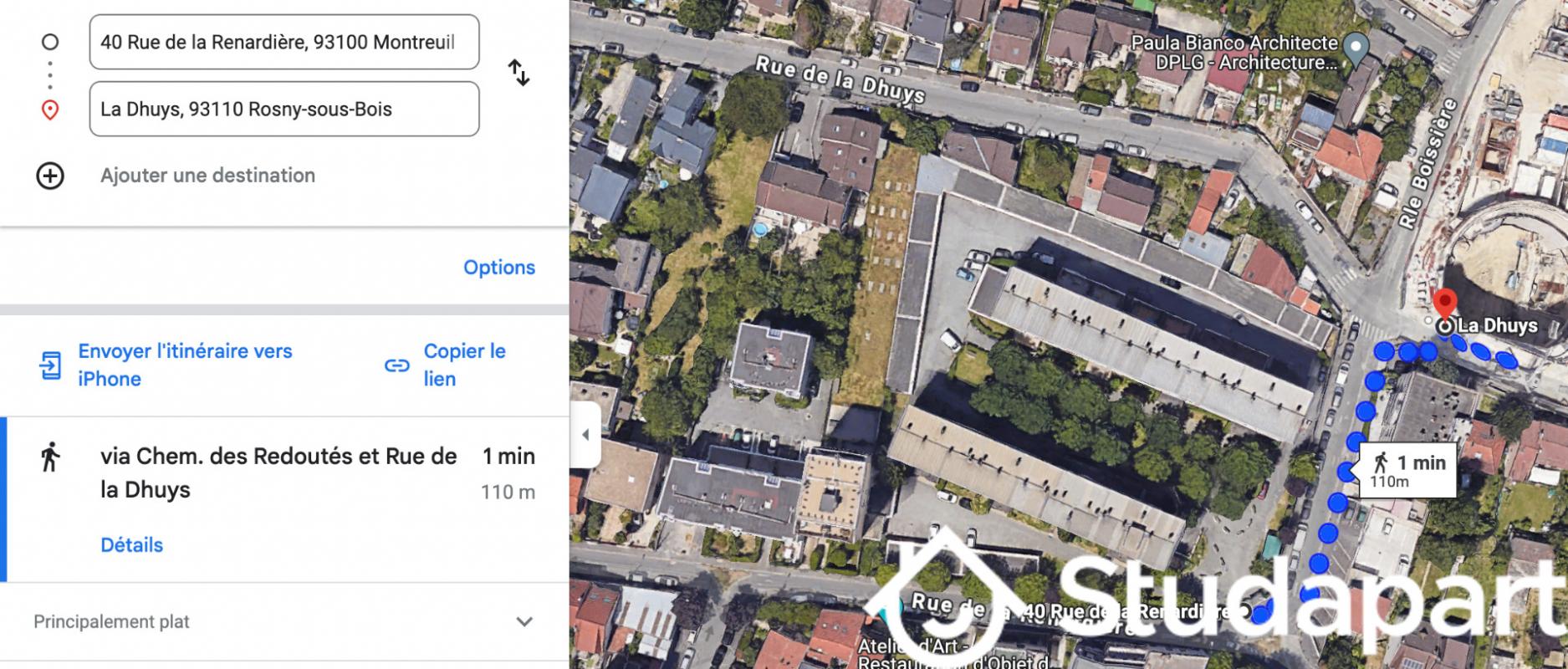
Task: Select the walking mode icon for the route
Action: click(x=50, y=457)
